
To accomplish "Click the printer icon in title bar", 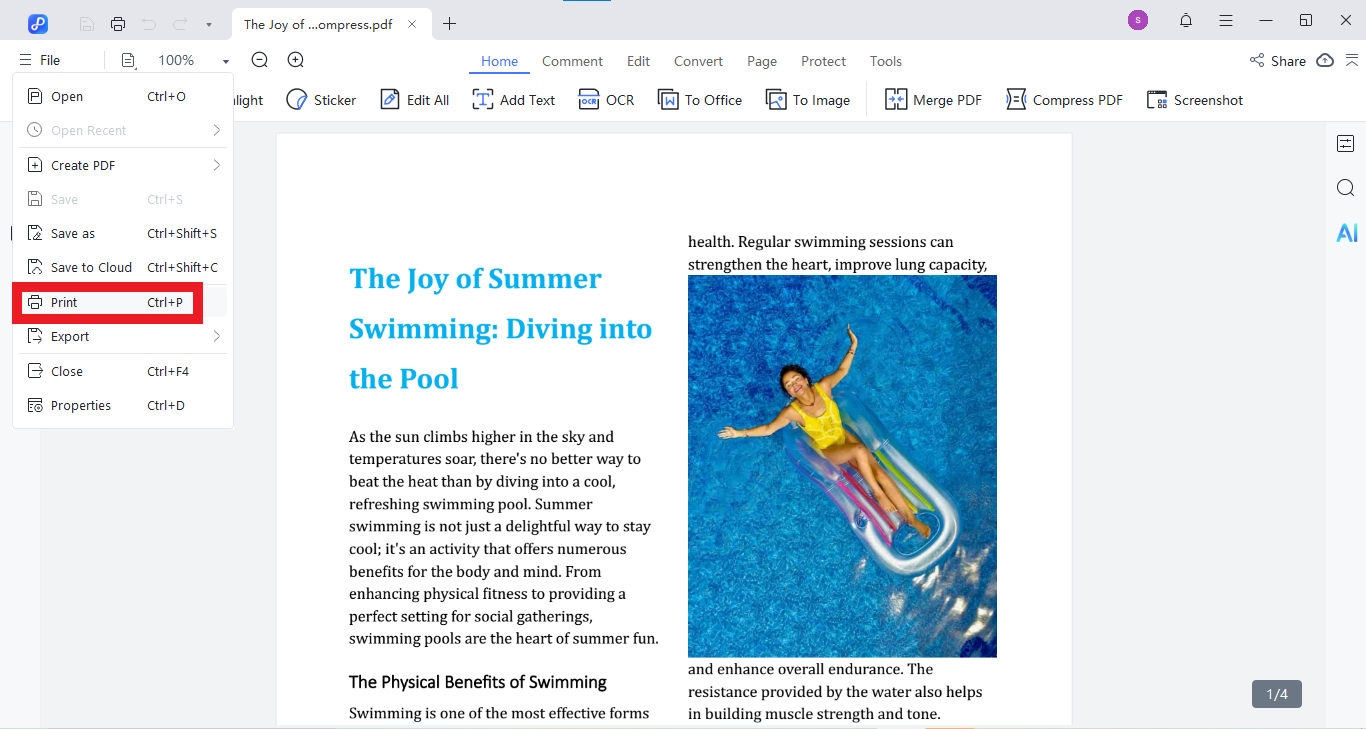I will click(118, 24).
